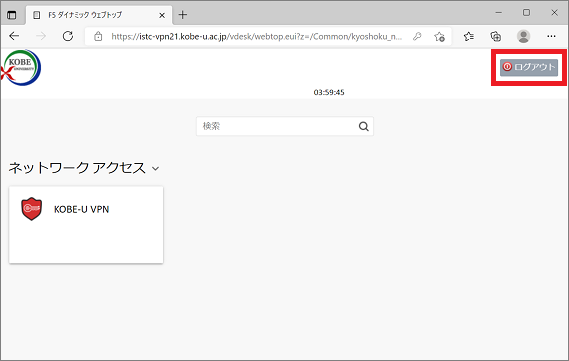The width and height of the screenshot is (569, 361).
Task: Reload the page with refresh icon
Action: point(68,36)
